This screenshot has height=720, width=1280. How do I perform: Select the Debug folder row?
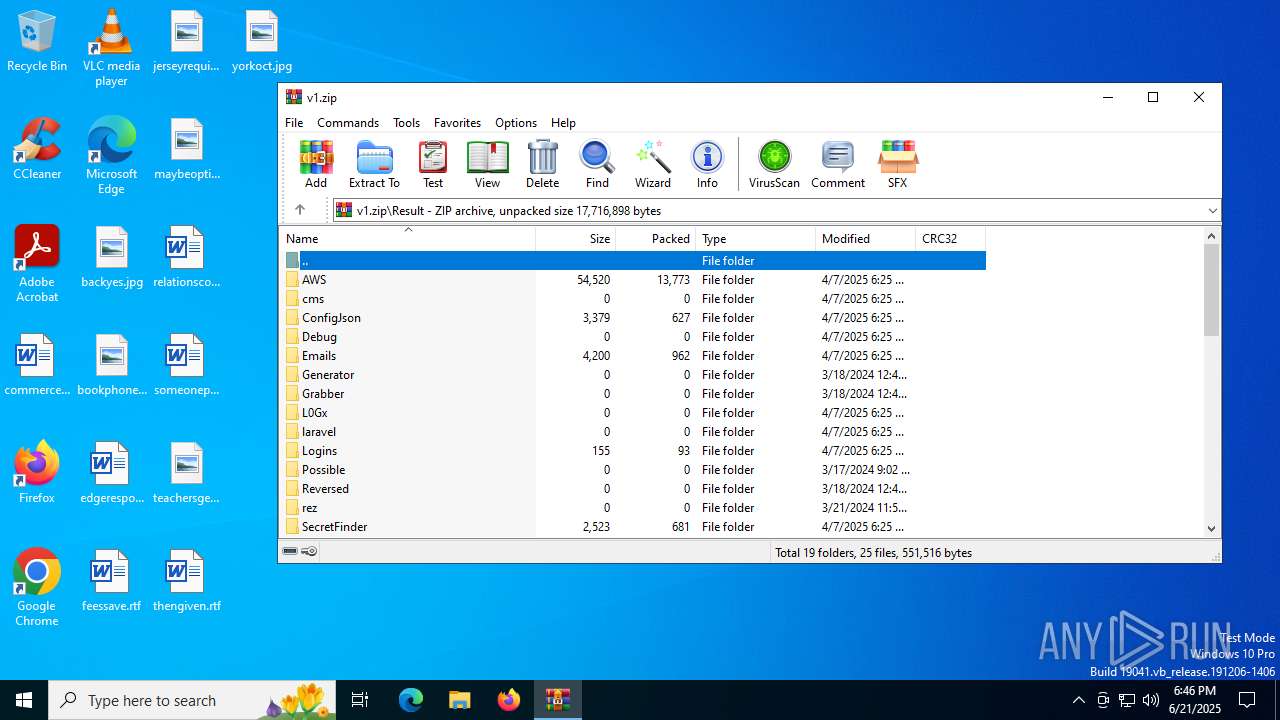633,337
